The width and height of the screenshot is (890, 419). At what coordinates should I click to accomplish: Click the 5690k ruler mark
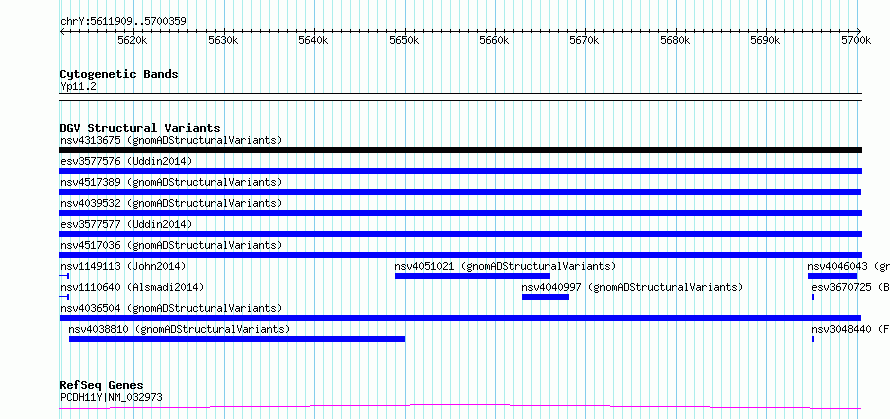pyautogui.click(x=765, y=40)
